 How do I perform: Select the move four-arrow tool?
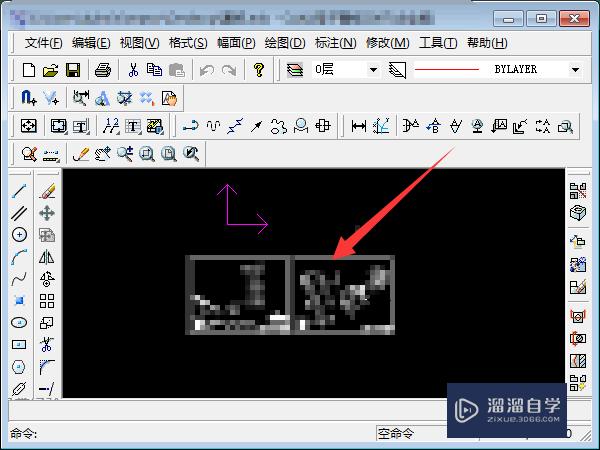point(47,213)
